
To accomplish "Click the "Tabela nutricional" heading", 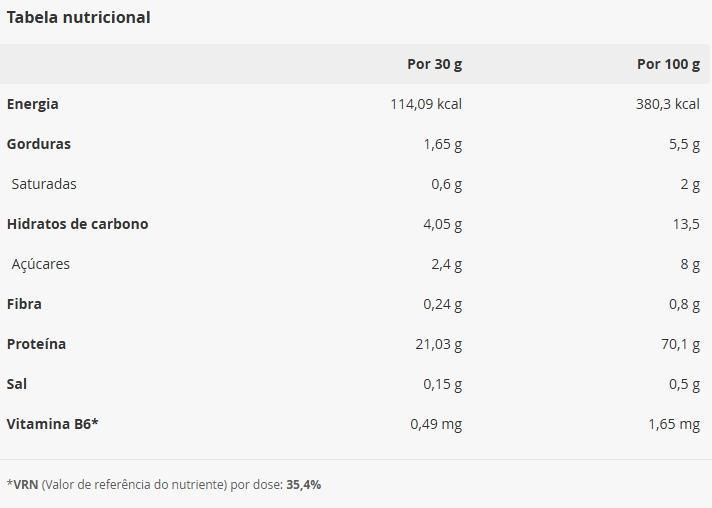I will [x=79, y=17].
